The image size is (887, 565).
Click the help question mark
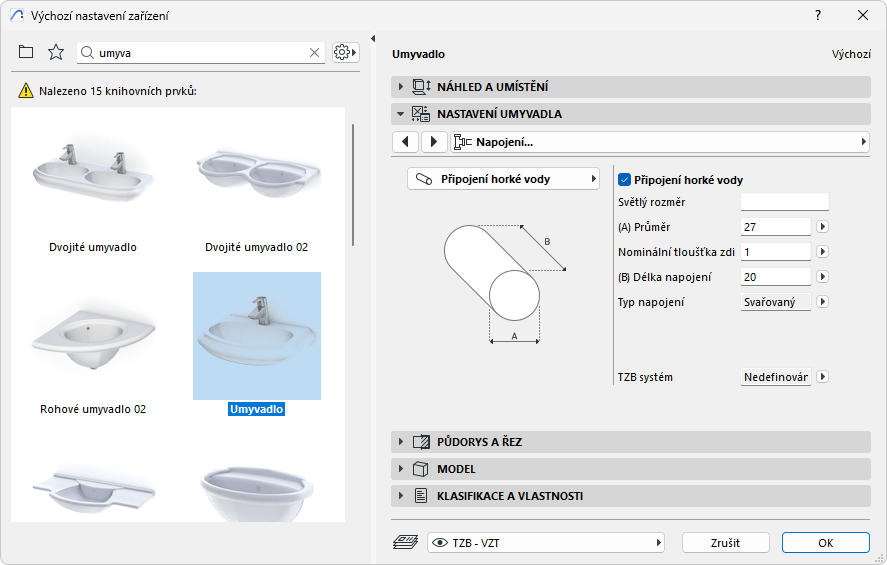click(x=818, y=15)
